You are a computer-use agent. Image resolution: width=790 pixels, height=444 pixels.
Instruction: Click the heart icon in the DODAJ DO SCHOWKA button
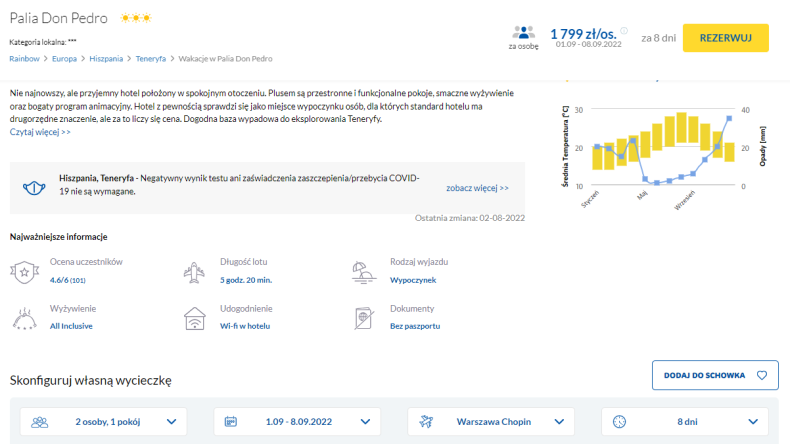(x=762, y=375)
